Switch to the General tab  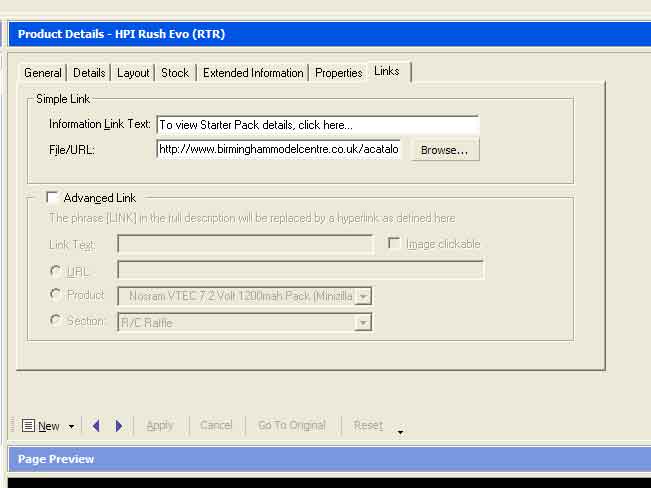(x=43, y=73)
